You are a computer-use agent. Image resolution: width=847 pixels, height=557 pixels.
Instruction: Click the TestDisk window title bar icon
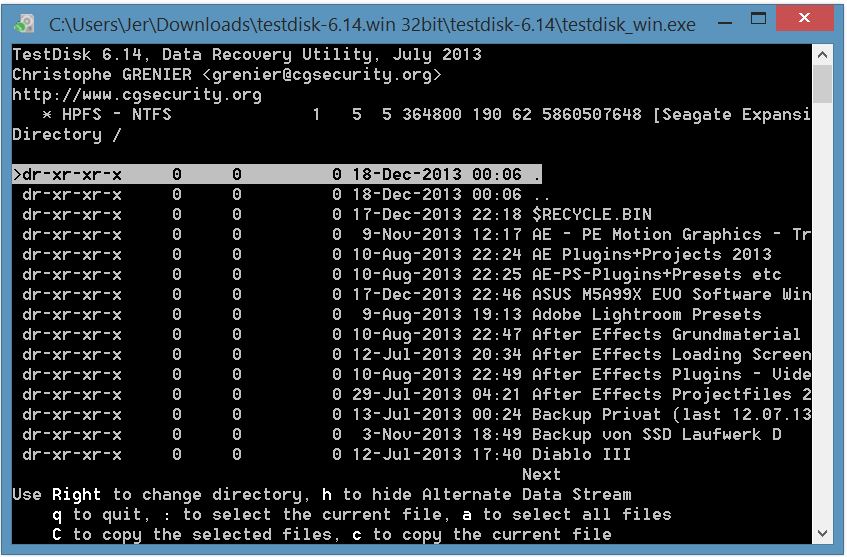tap(24, 23)
